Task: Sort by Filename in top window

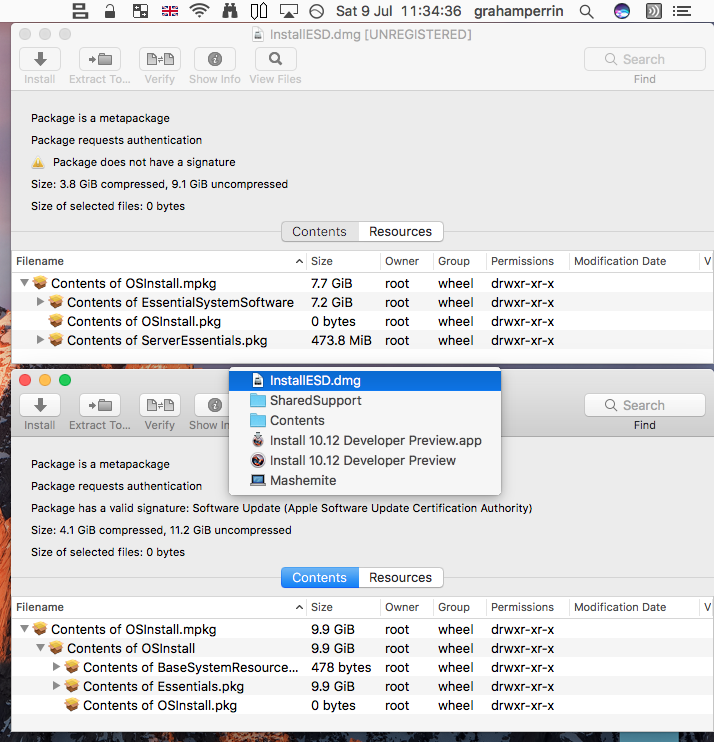Action: click(159, 261)
